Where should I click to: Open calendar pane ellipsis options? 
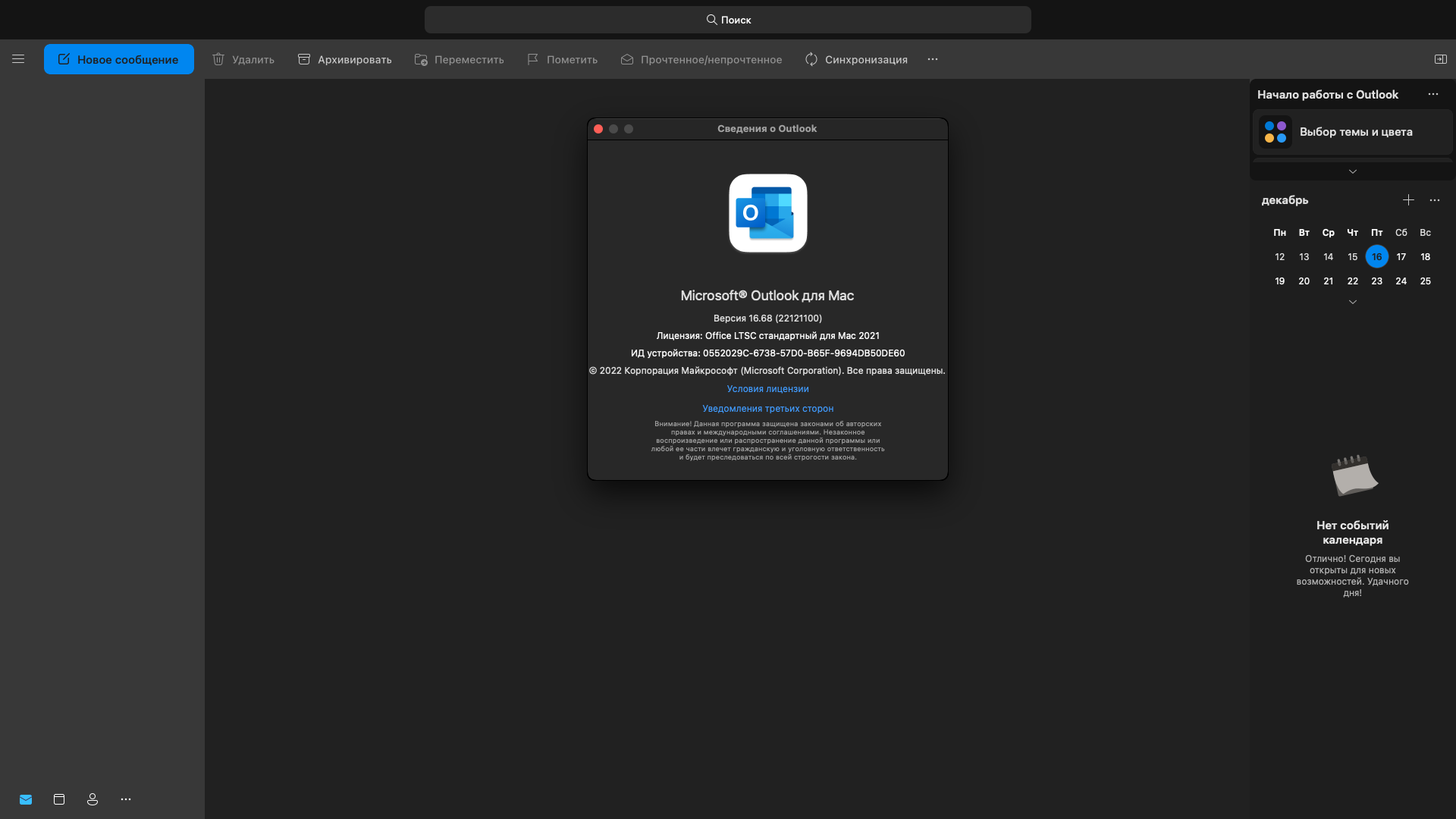[1435, 200]
